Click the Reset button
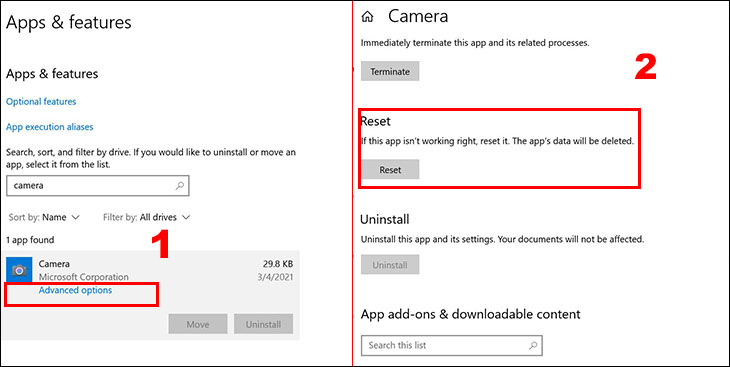 click(390, 170)
